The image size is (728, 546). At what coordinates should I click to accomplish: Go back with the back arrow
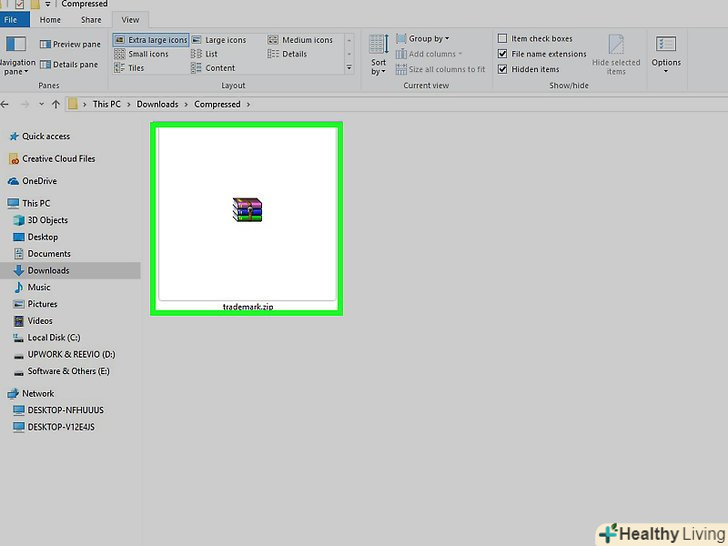click(x=5, y=104)
